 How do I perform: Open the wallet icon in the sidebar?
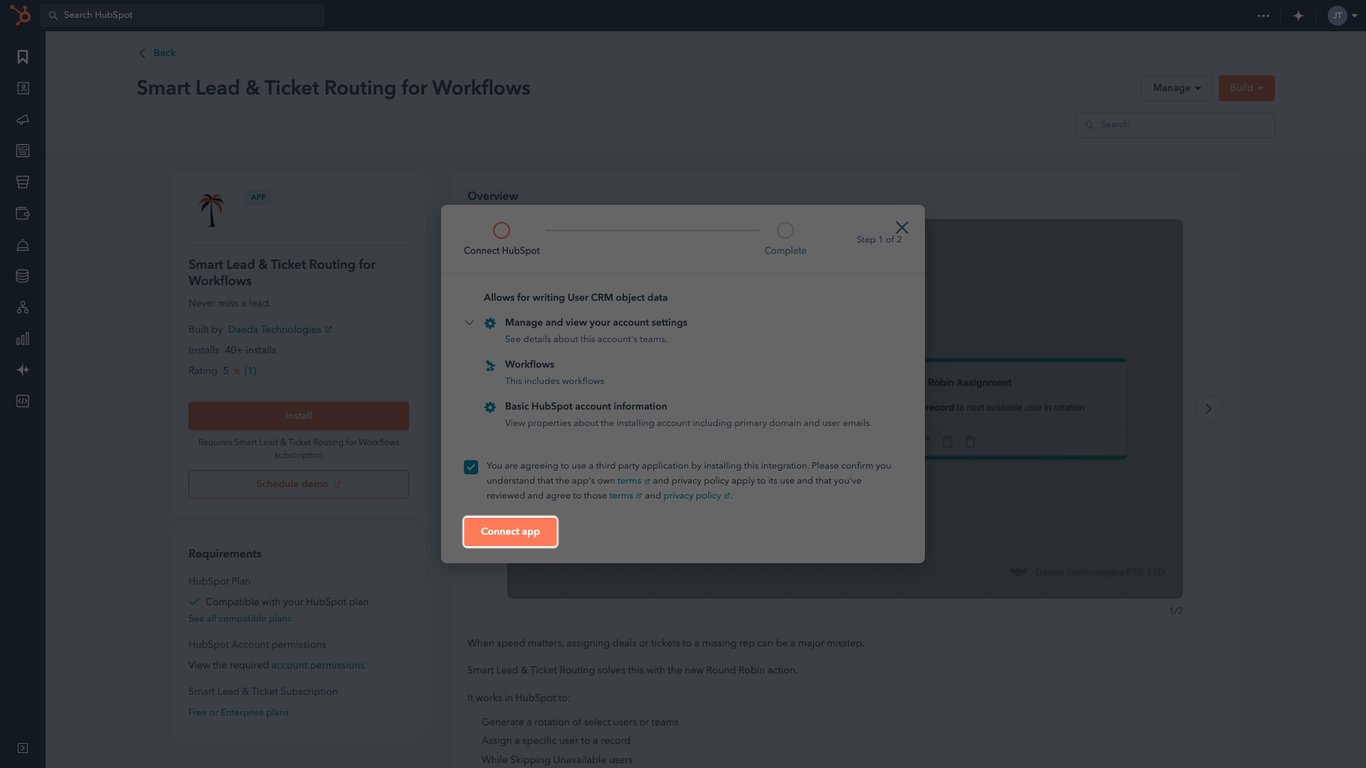(x=22, y=213)
